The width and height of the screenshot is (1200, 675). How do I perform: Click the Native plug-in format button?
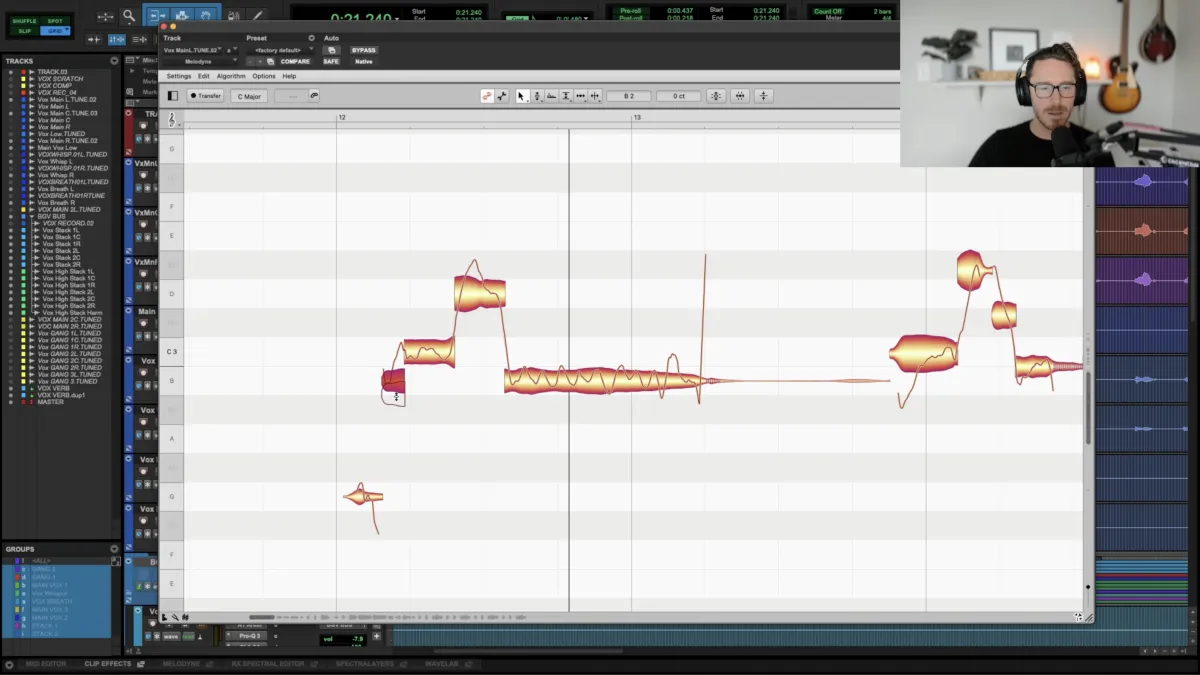pos(364,61)
